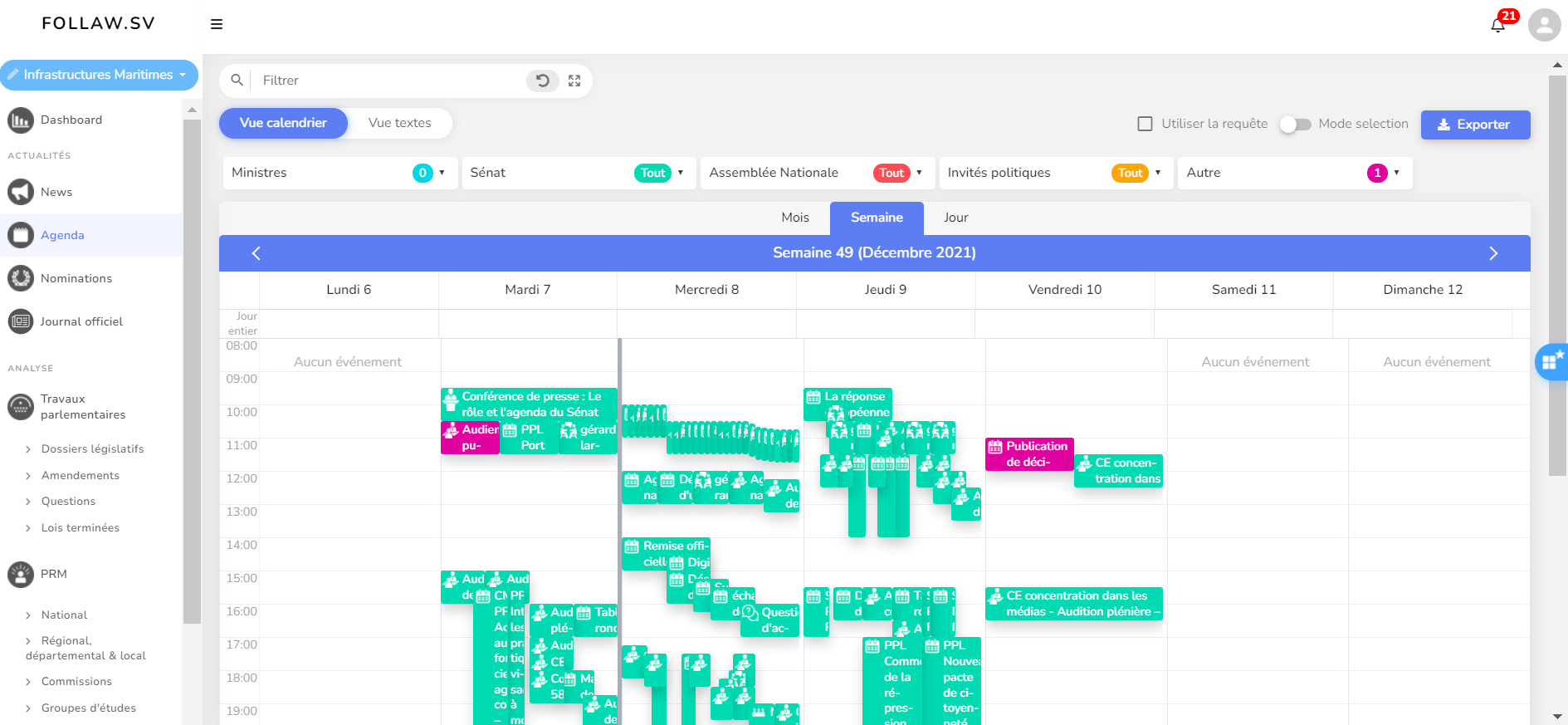Advance to the next week arrow
The image size is (1568, 725).
[1492, 253]
